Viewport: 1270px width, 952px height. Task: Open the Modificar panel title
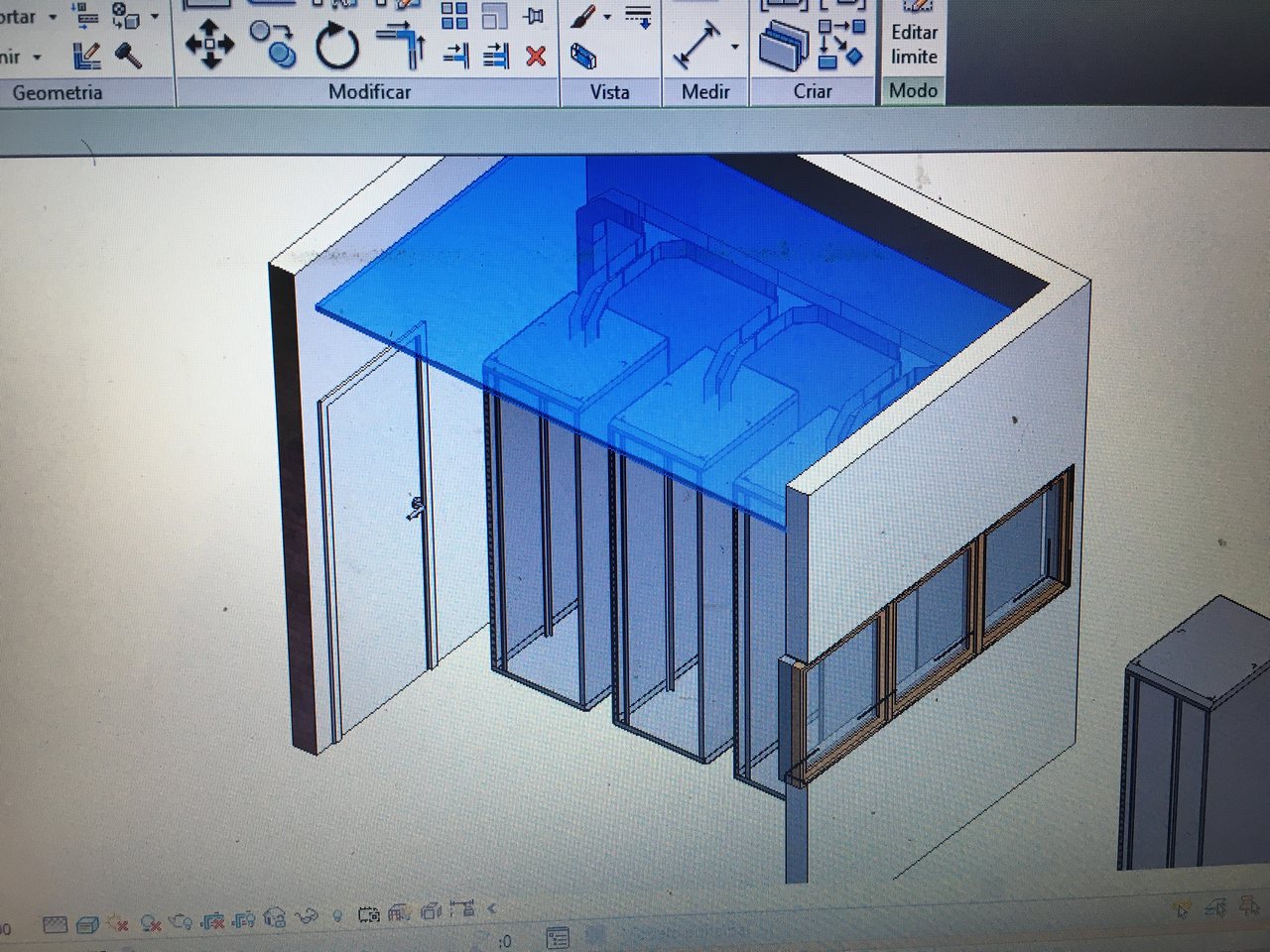coord(369,92)
